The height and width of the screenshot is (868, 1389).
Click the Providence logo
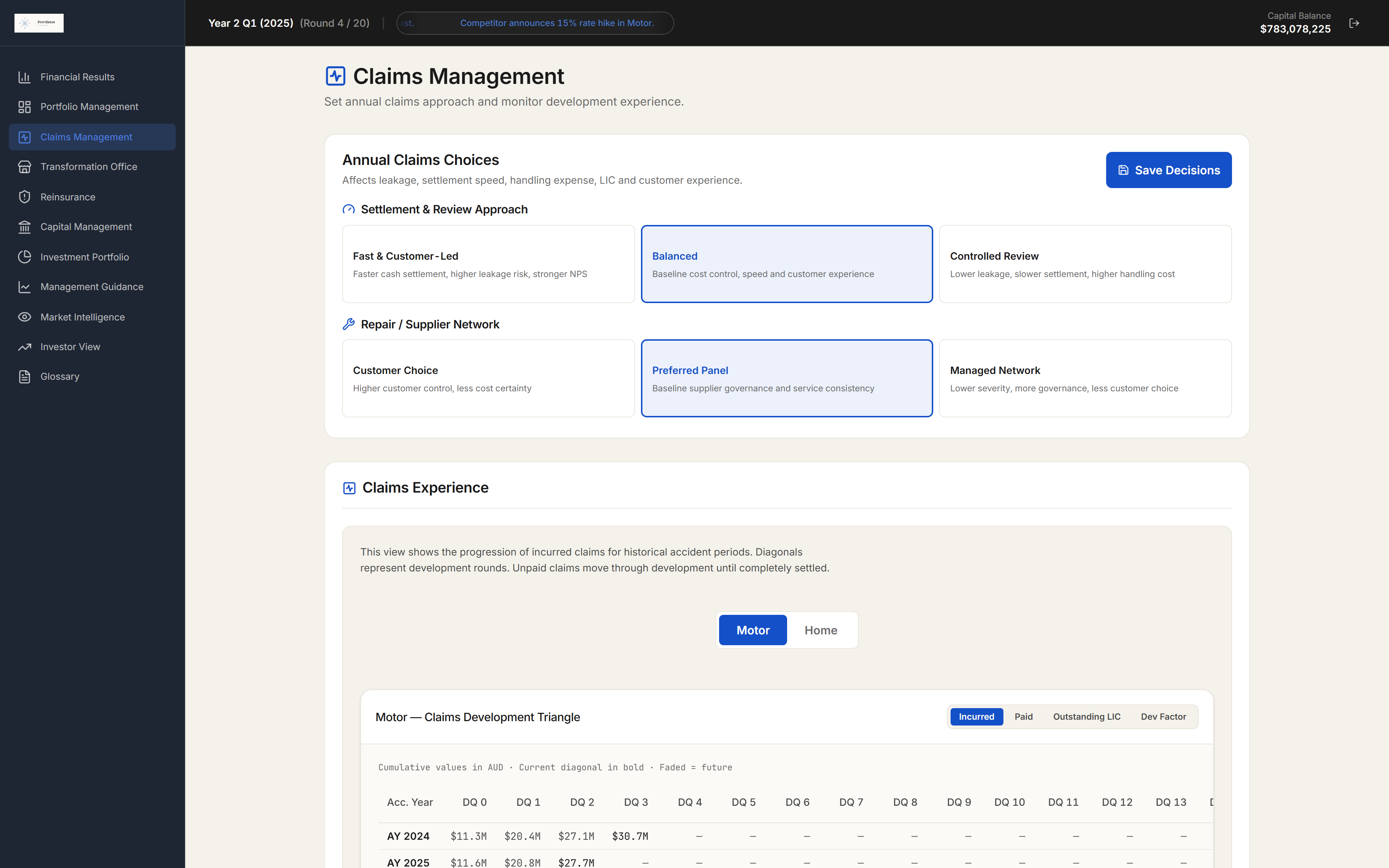coord(39,23)
